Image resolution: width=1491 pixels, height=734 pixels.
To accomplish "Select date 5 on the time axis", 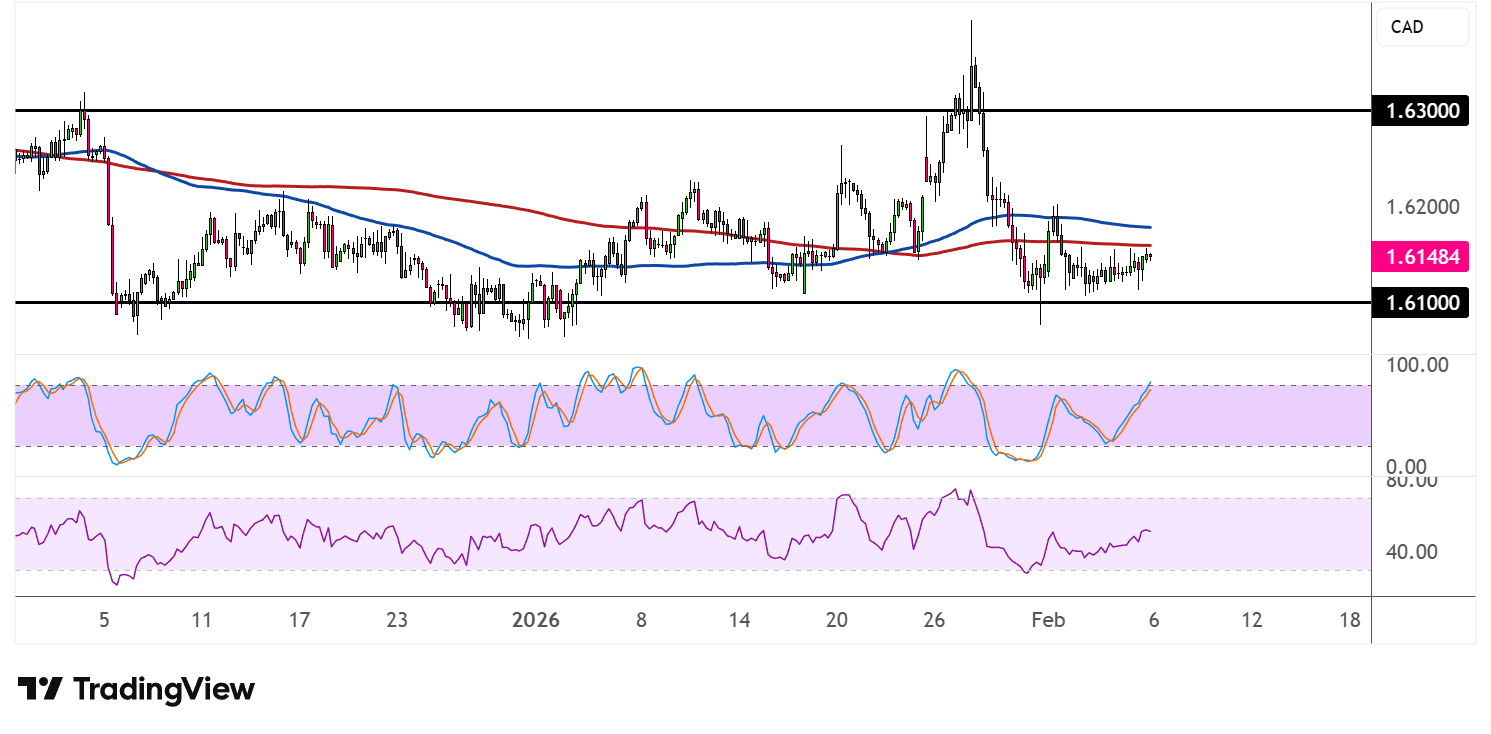I will click(x=104, y=620).
